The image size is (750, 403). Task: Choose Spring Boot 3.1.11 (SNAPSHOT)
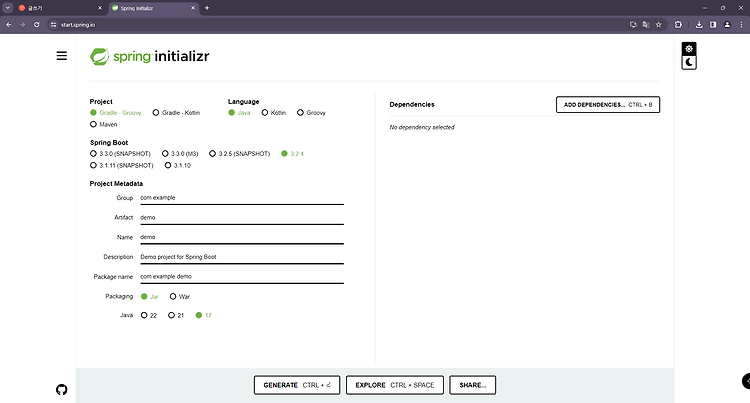[x=122, y=165]
